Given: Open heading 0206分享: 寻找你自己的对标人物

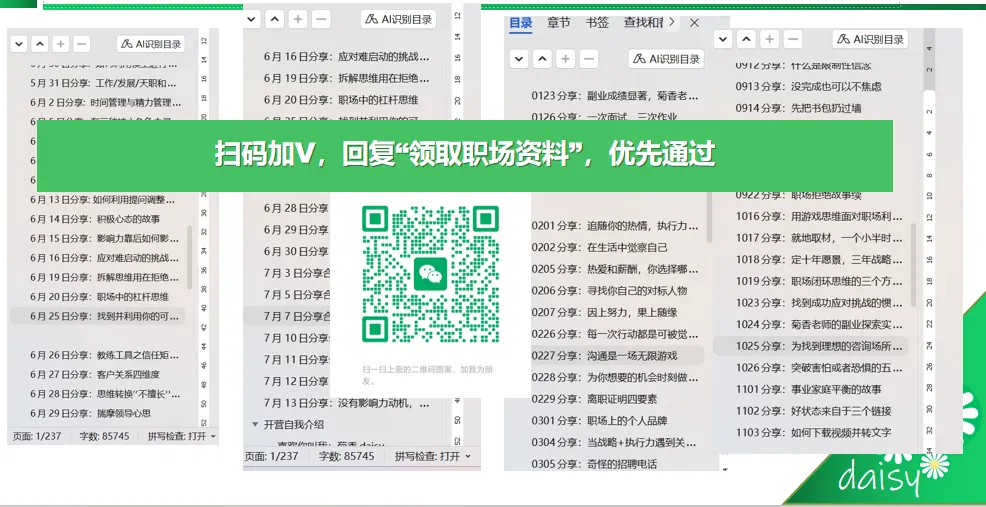Looking at the screenshot, I should [609, 290].
